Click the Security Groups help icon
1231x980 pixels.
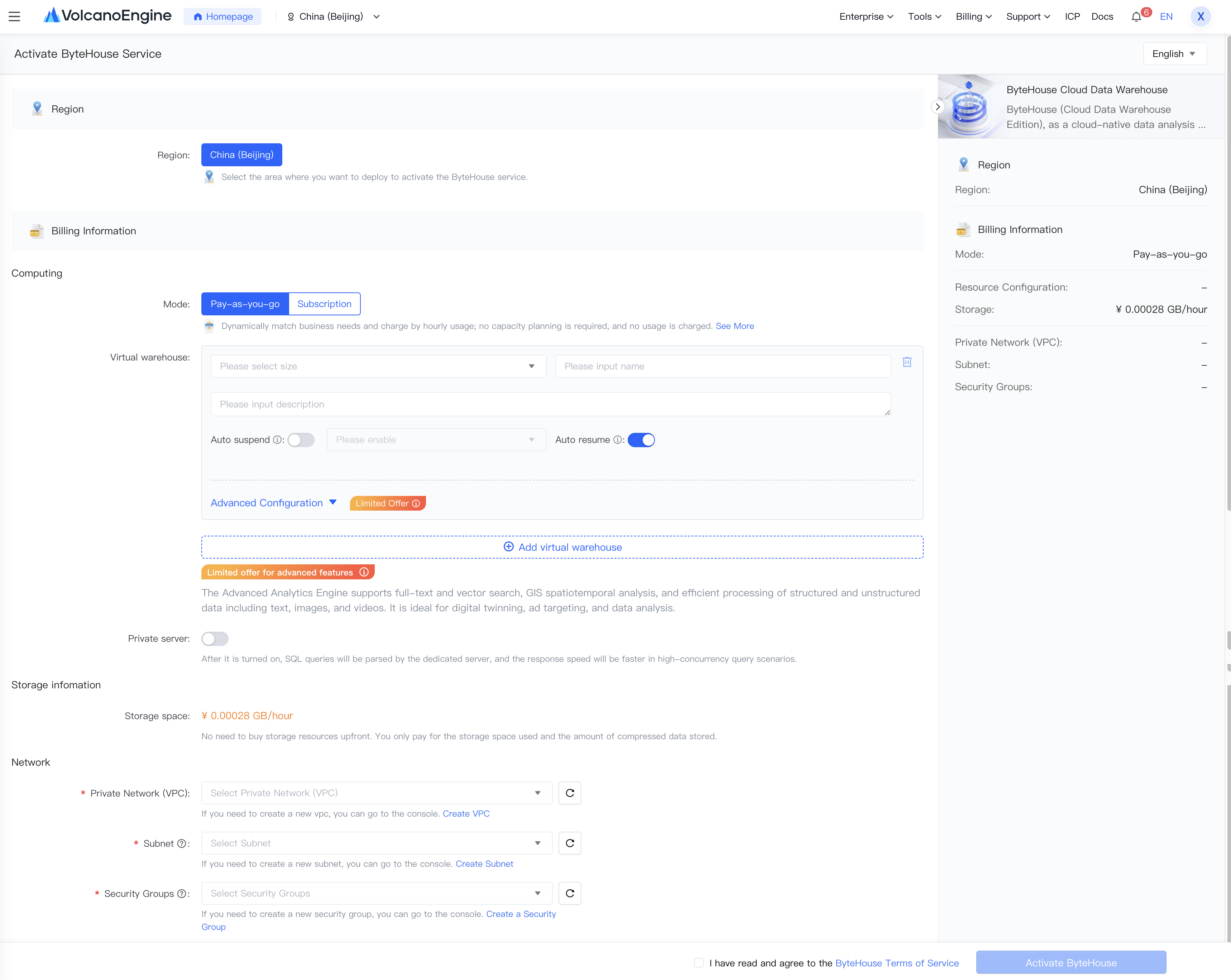point(182,894)
